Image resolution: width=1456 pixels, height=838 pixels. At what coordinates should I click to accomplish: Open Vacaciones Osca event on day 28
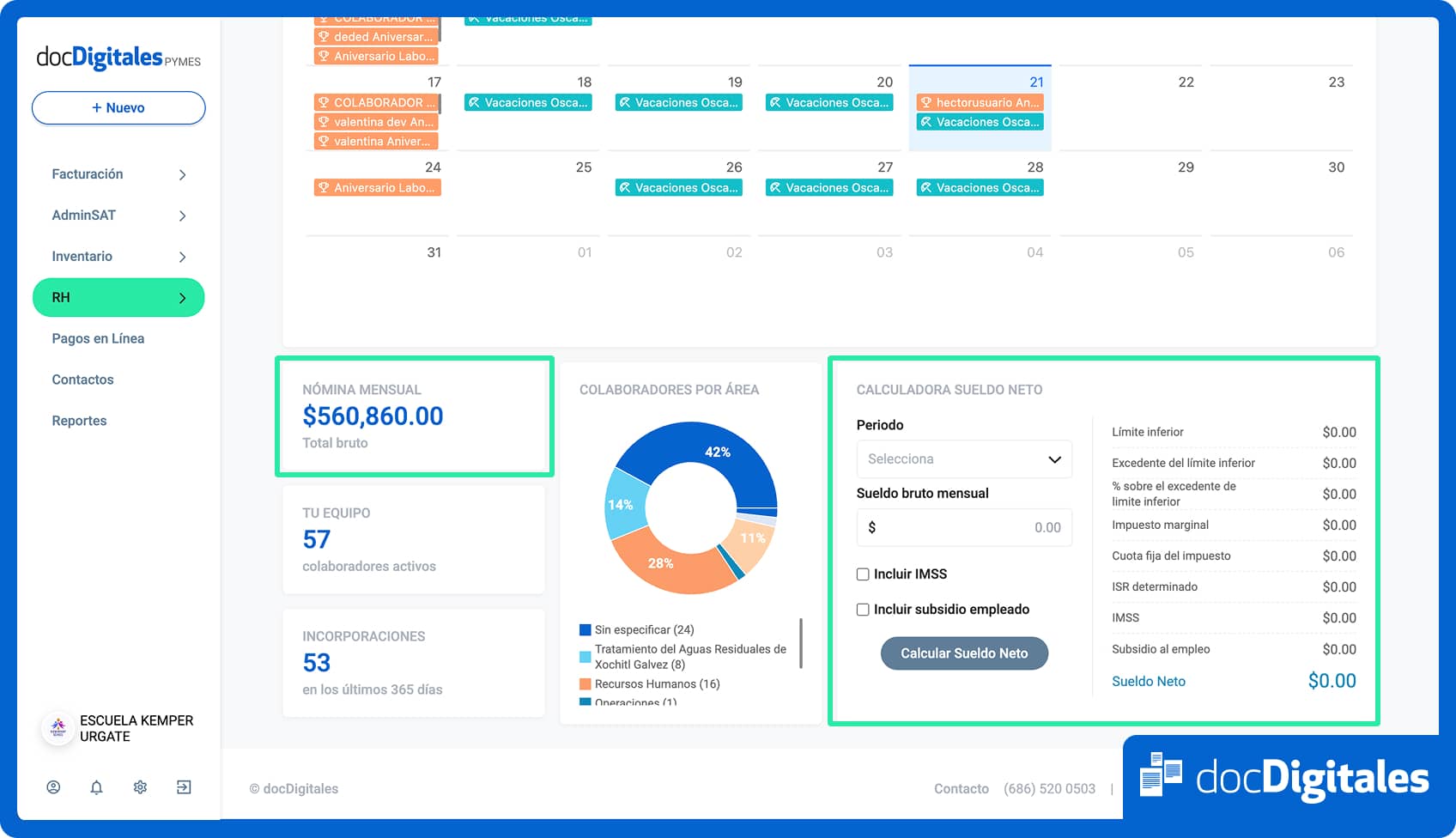(980, 187)
